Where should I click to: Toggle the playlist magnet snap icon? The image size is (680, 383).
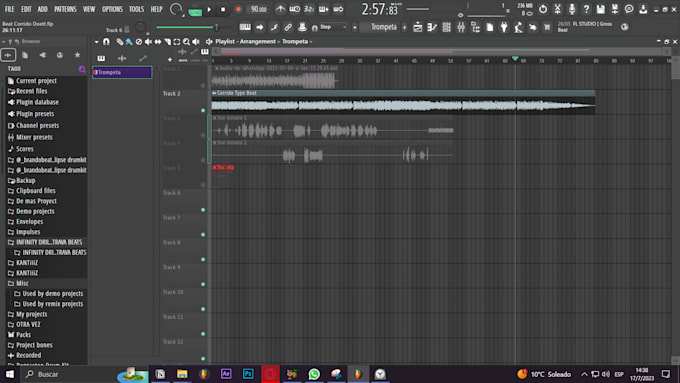click(x=106, y=42)
